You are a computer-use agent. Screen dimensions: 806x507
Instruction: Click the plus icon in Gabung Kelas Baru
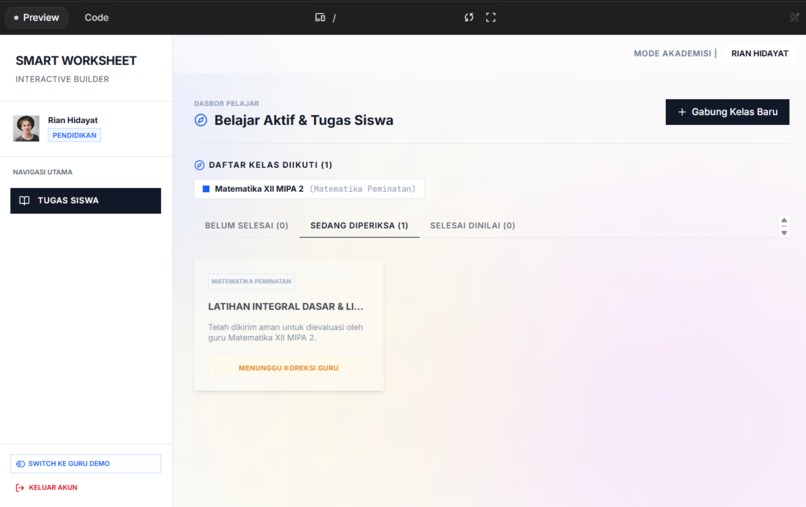coord(682,112)
